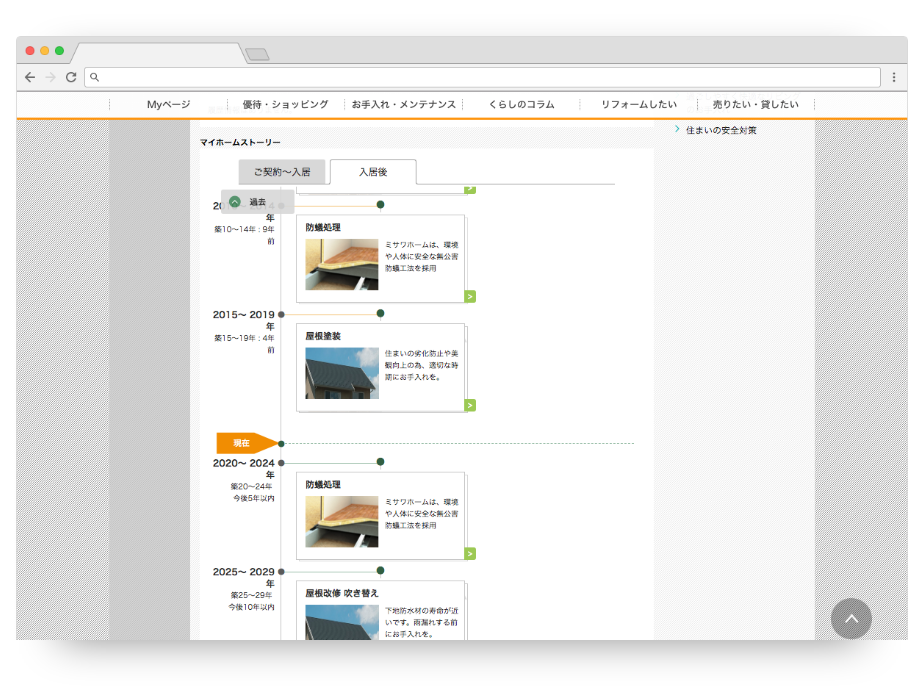Click the 屋根改修 吹き替え roof thumbnail
The width and height of the screenshot is (920, 700).
point(341,623)
